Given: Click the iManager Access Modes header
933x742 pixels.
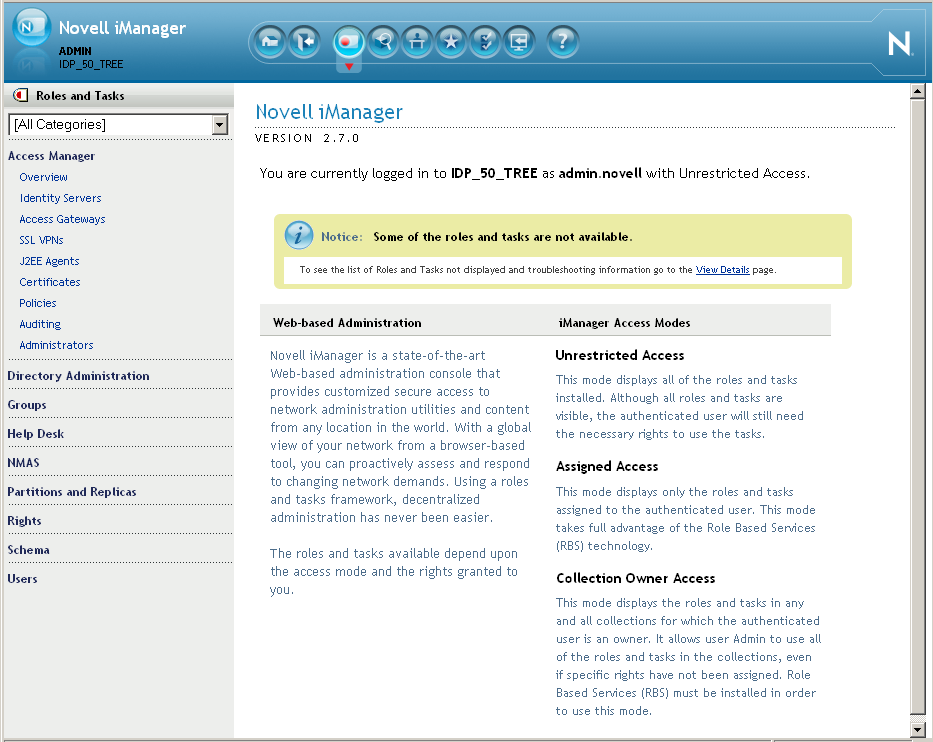Looking at the screenshot, I should click(x=624, y=323).
